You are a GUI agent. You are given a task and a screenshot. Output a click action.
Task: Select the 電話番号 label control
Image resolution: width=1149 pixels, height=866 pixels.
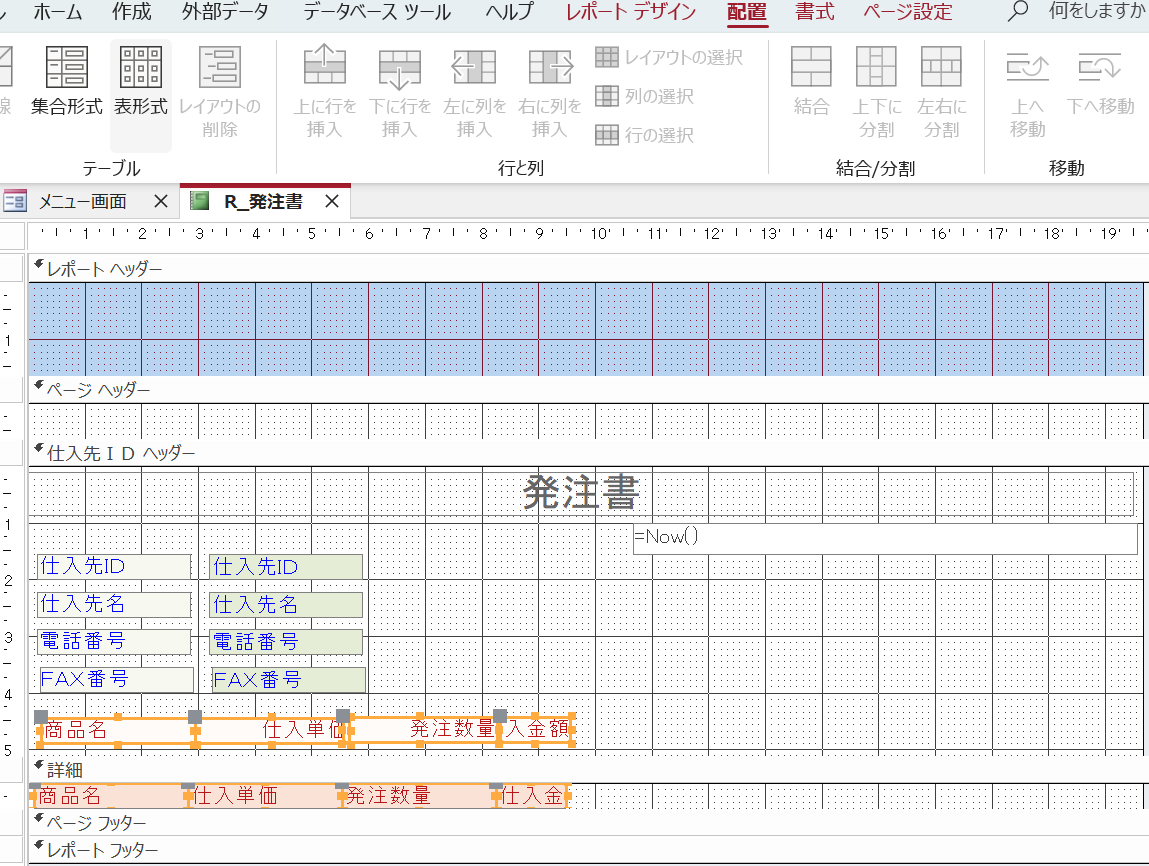pos(114,642)
